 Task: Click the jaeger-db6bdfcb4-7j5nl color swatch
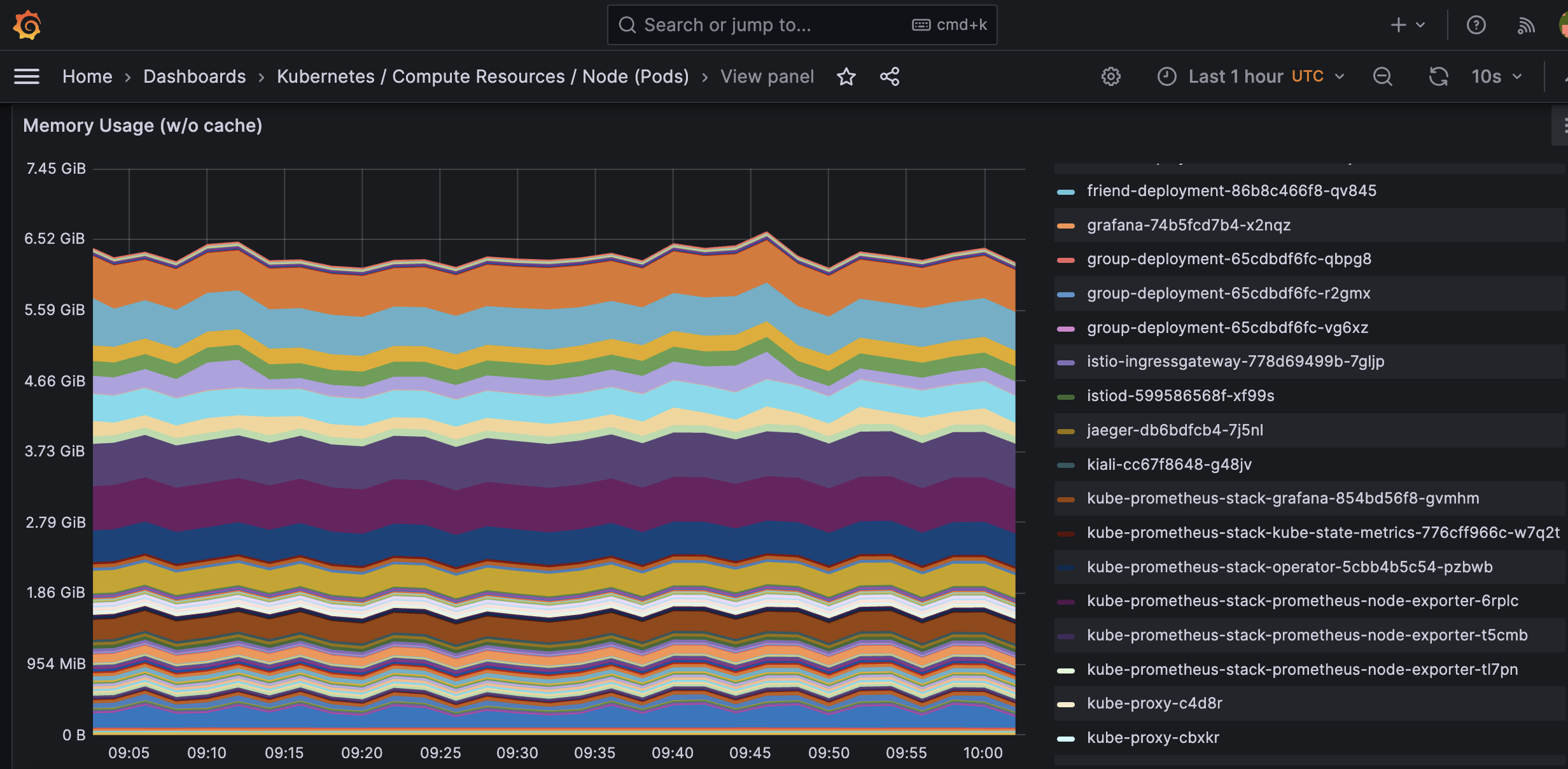(1066, 431)
